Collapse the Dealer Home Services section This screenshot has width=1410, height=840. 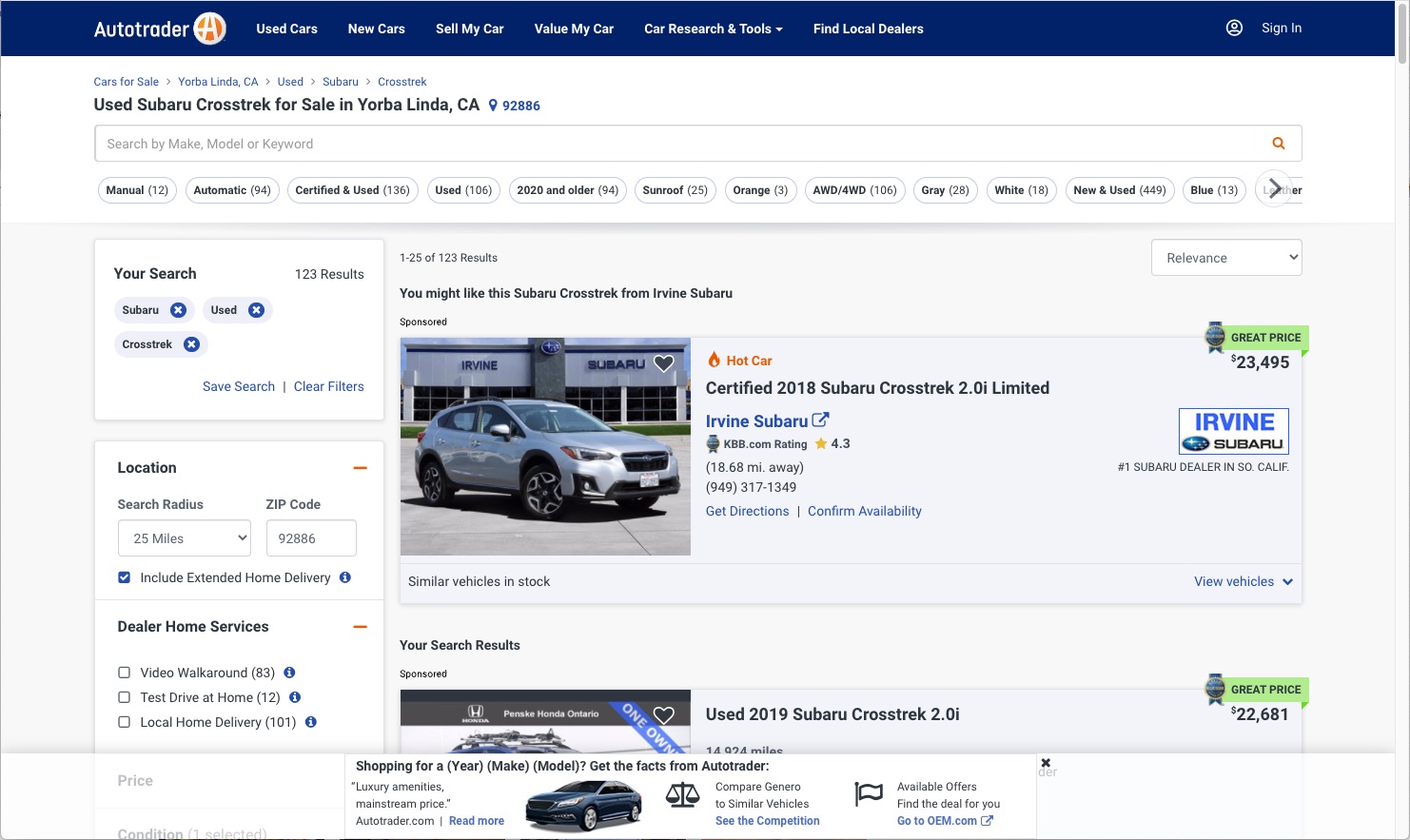361,627
